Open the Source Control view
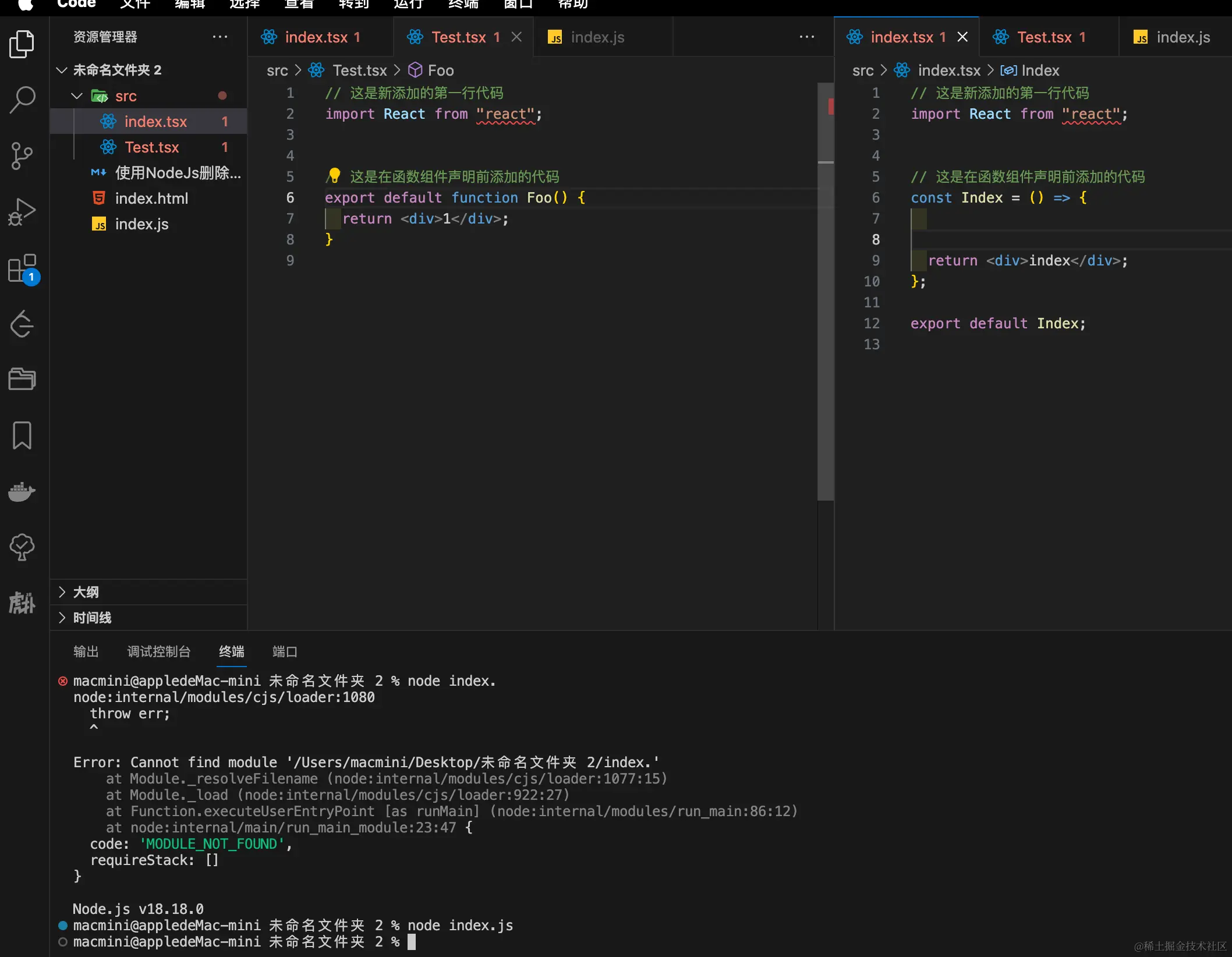The width and height of the screenshot is (1232, 957). (23, 155)
